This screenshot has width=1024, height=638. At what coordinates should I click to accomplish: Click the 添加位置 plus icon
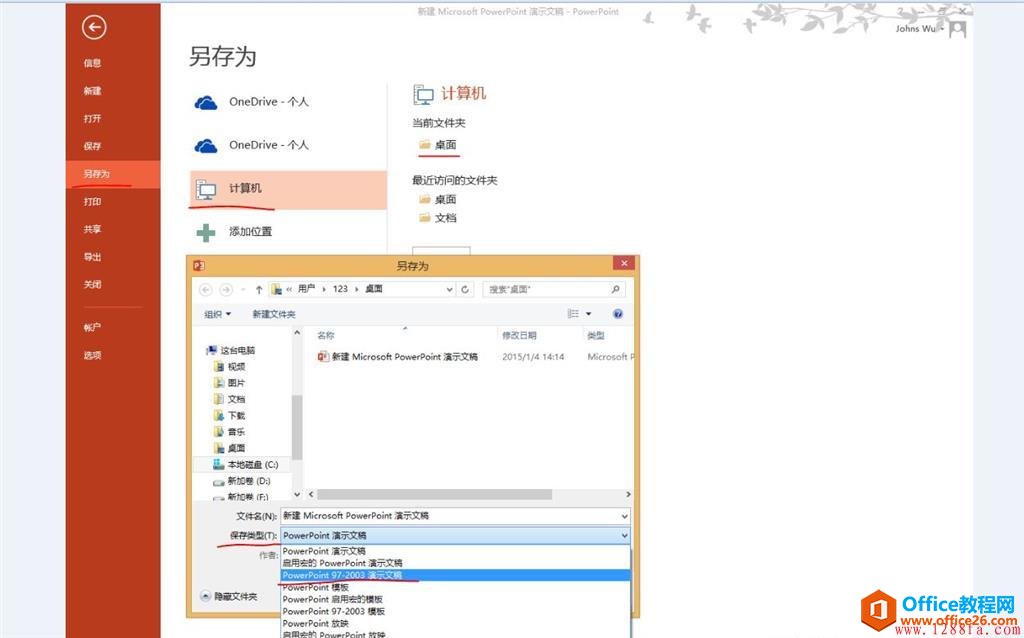click(207, 231)
